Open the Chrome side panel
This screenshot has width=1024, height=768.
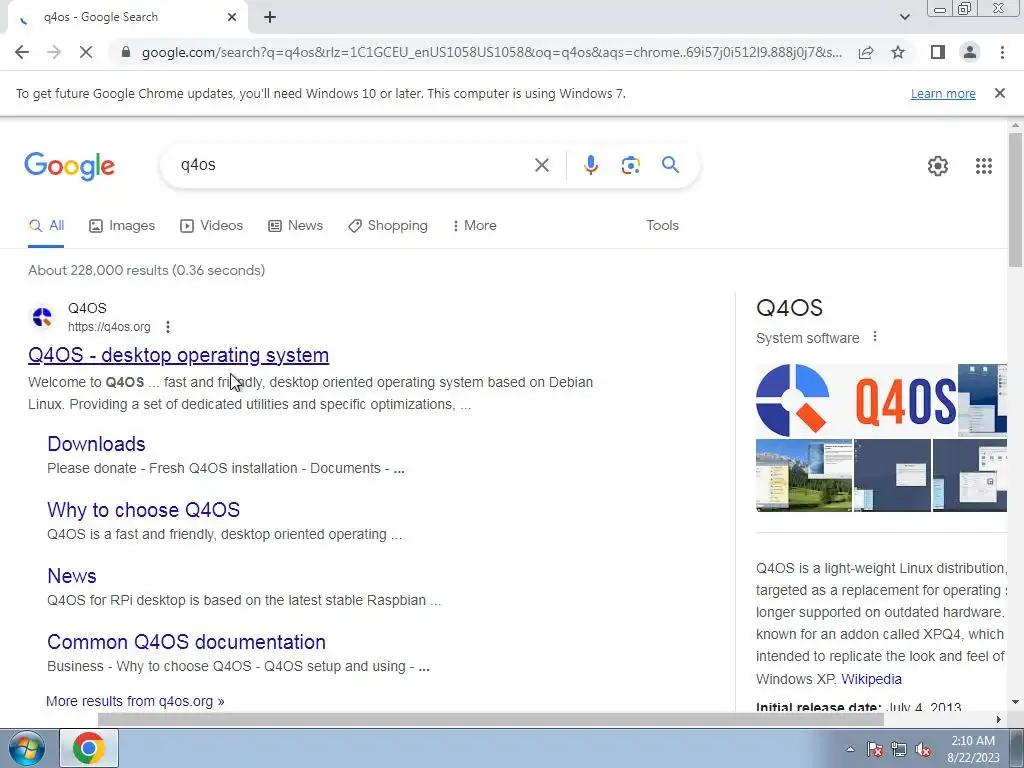[938, 52]
